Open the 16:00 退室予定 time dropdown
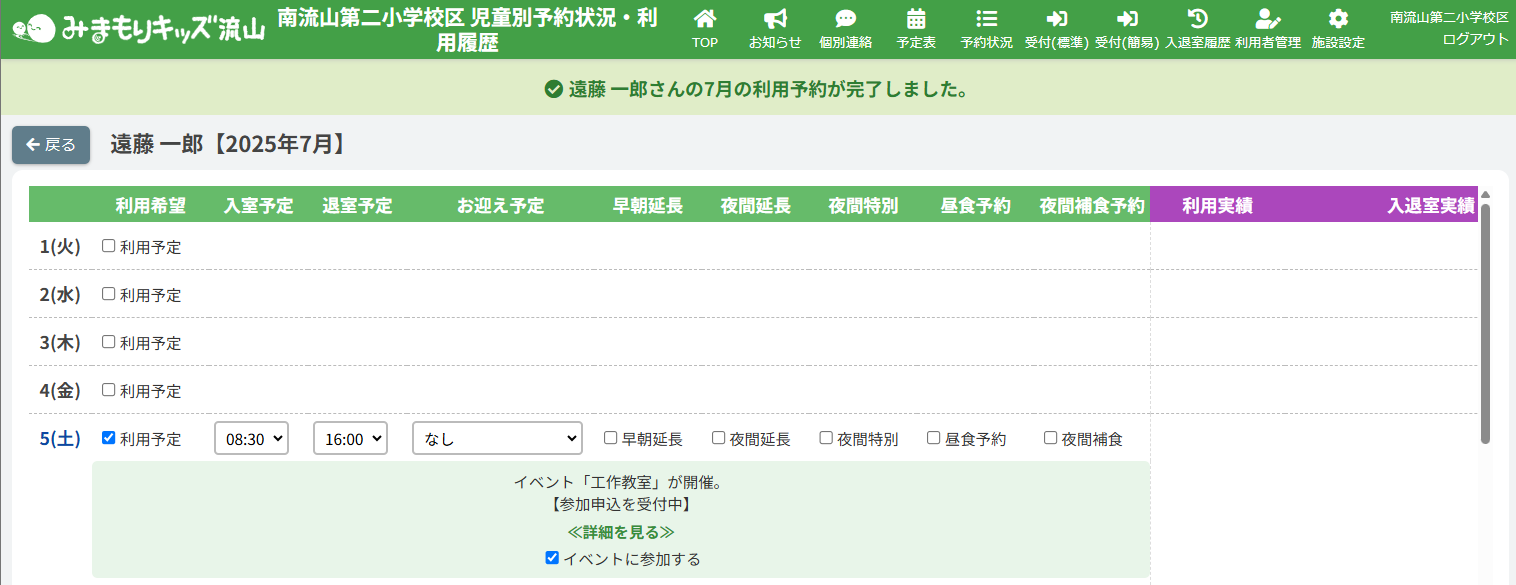This screenshot has height=585, width=1516. click(x=350, y=438)
